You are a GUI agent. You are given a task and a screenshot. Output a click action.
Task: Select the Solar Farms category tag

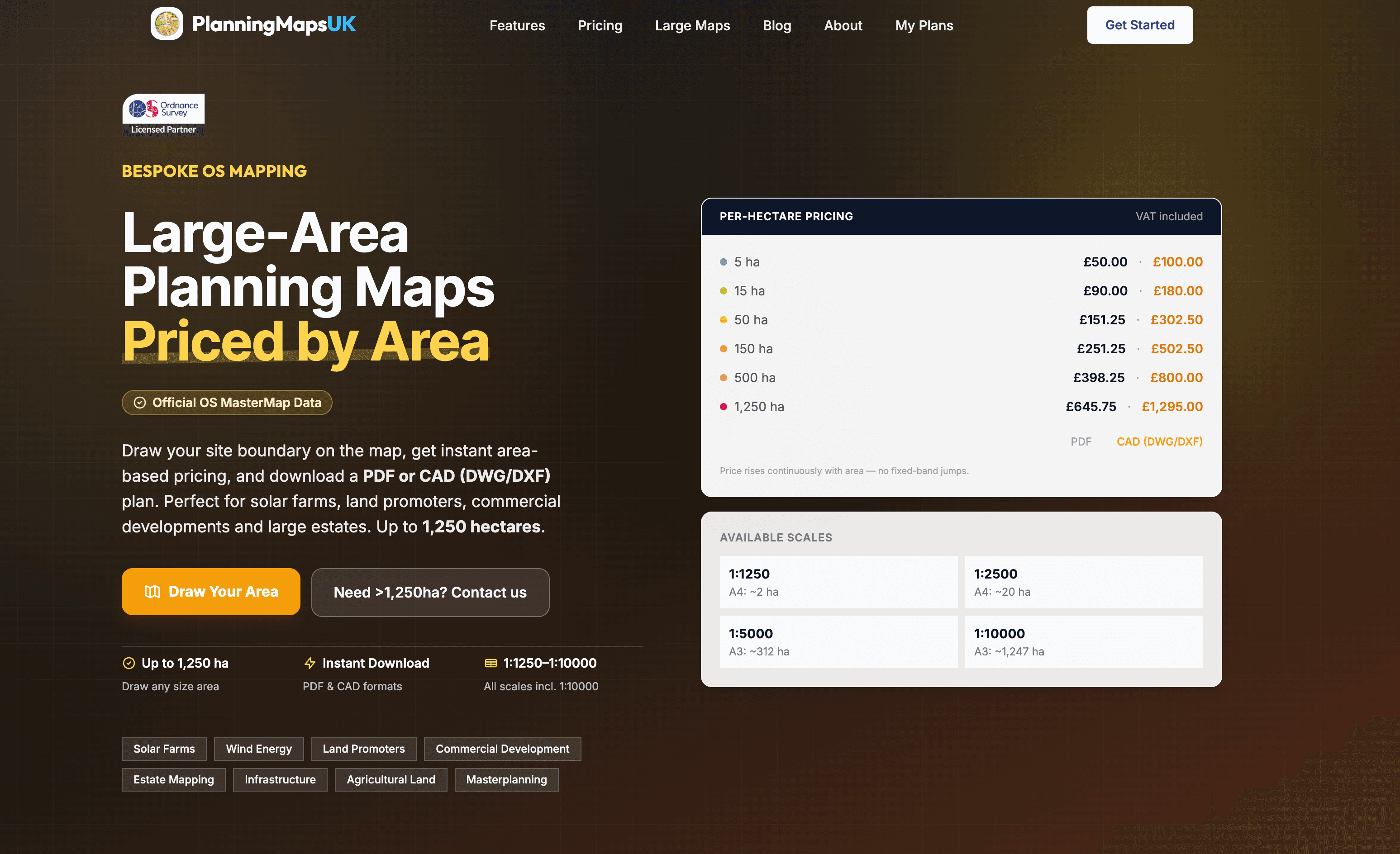[x=164, y=749]
